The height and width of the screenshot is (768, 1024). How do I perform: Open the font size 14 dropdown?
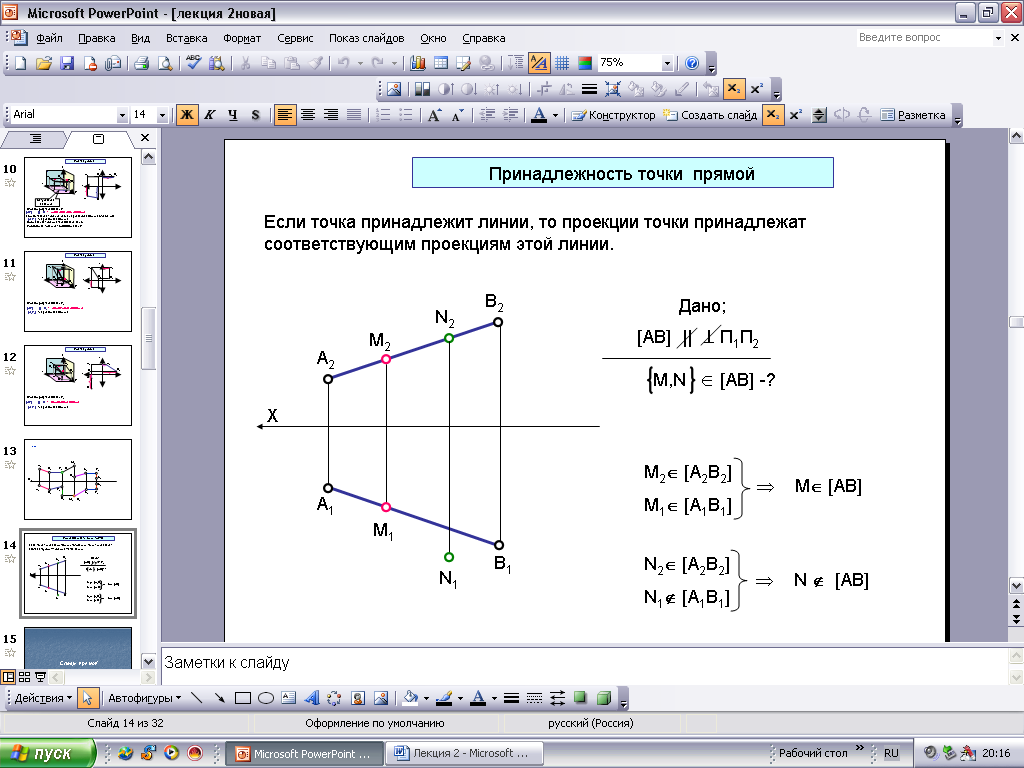(x=162, y=116)
